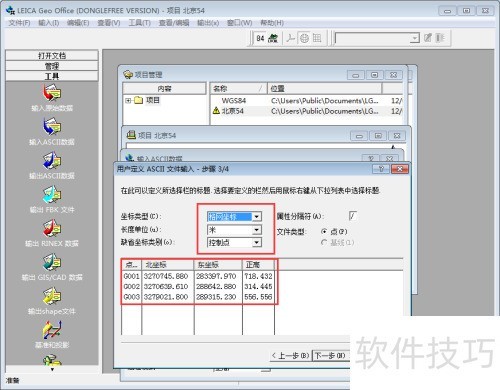Go back with 上一步 (B) button
The width and height of the screenshot is (500, 390).
coord(290,356)
